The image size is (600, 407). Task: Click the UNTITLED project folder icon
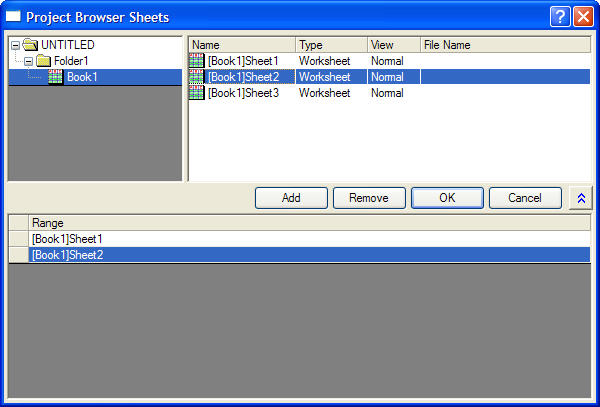[30, 45]
